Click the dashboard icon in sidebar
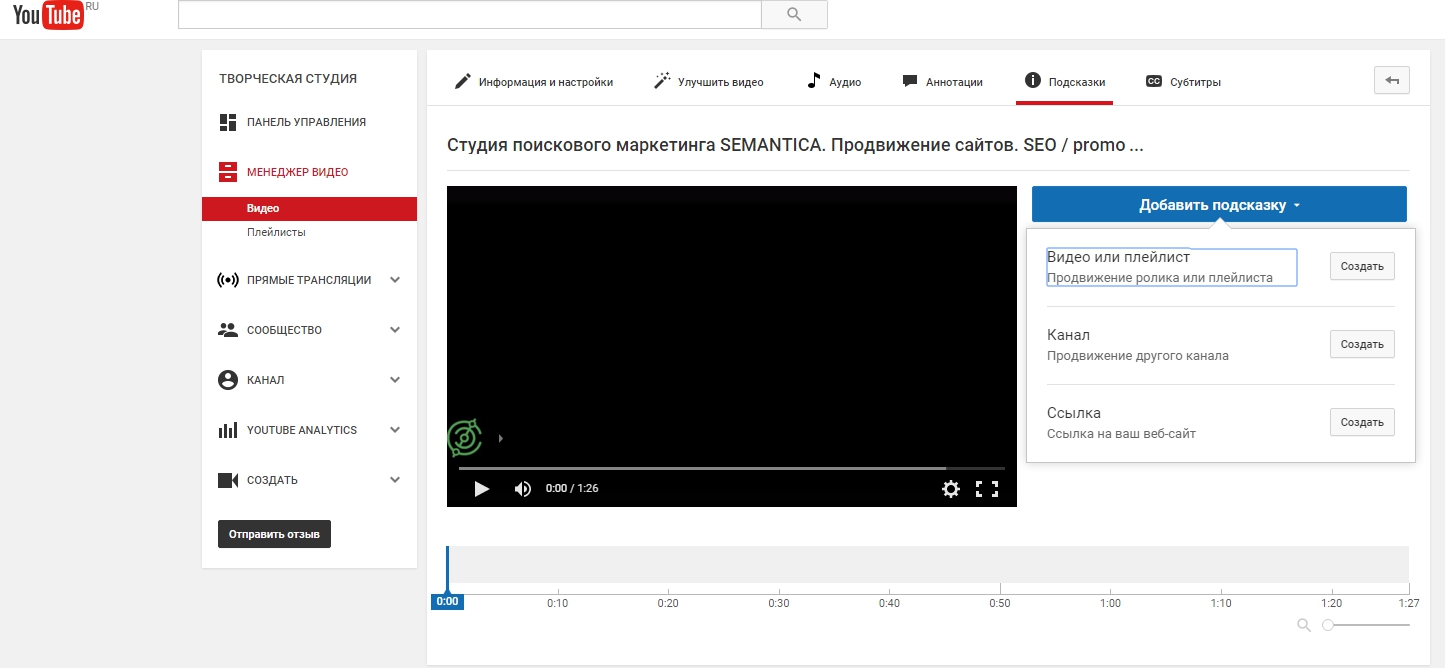 click(227, 122)
